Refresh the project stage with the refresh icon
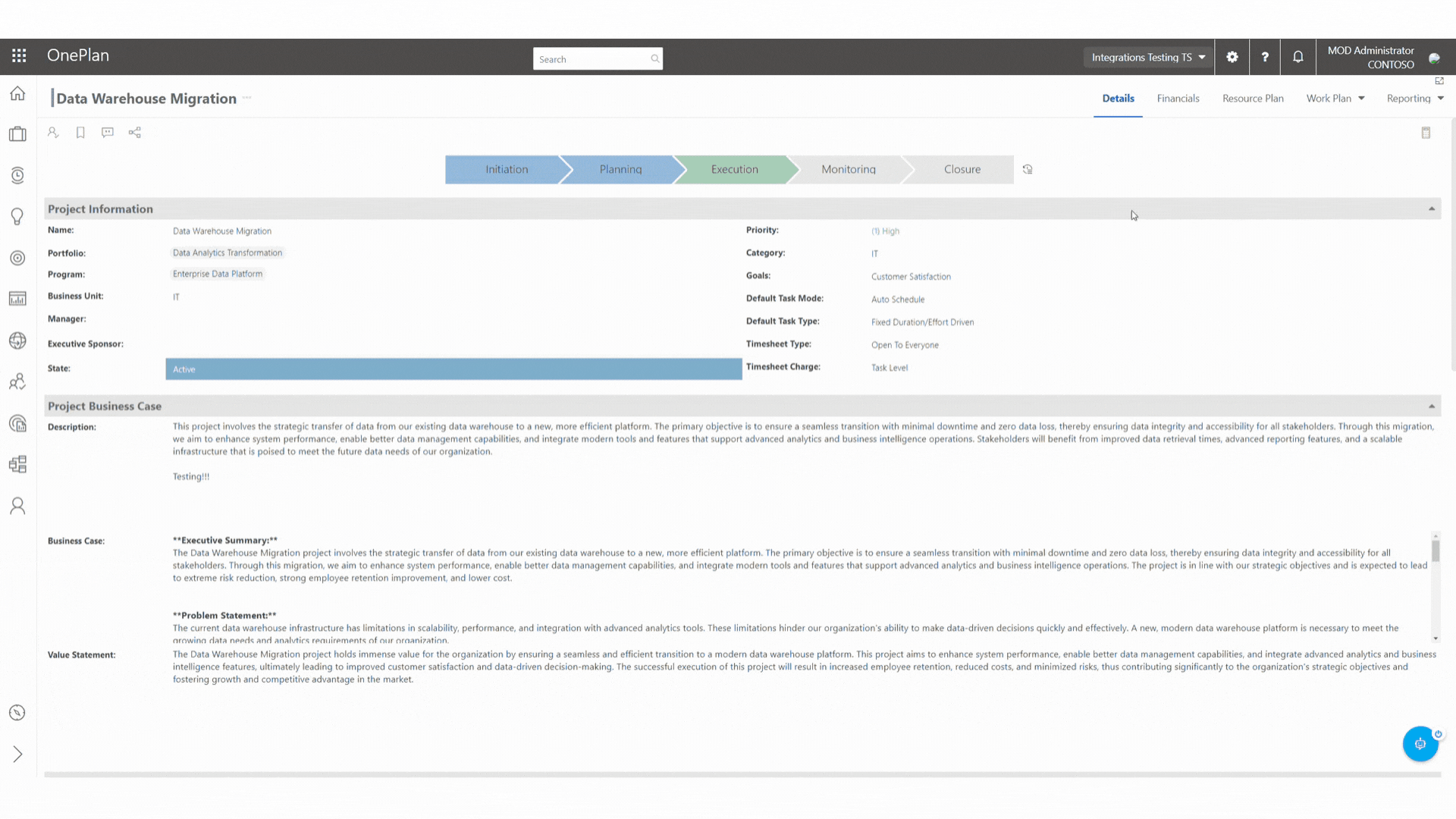Viewport: 1456px width, 819px height. pos(1028,169)
